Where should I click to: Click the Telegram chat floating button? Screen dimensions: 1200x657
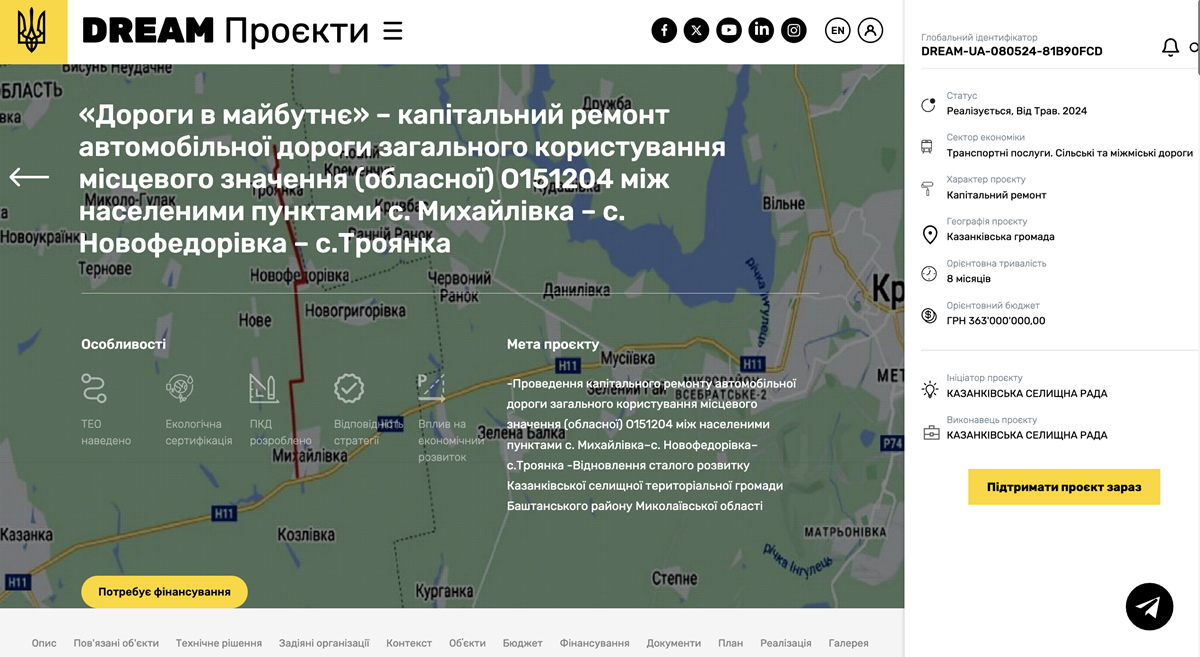[1149, 606]
